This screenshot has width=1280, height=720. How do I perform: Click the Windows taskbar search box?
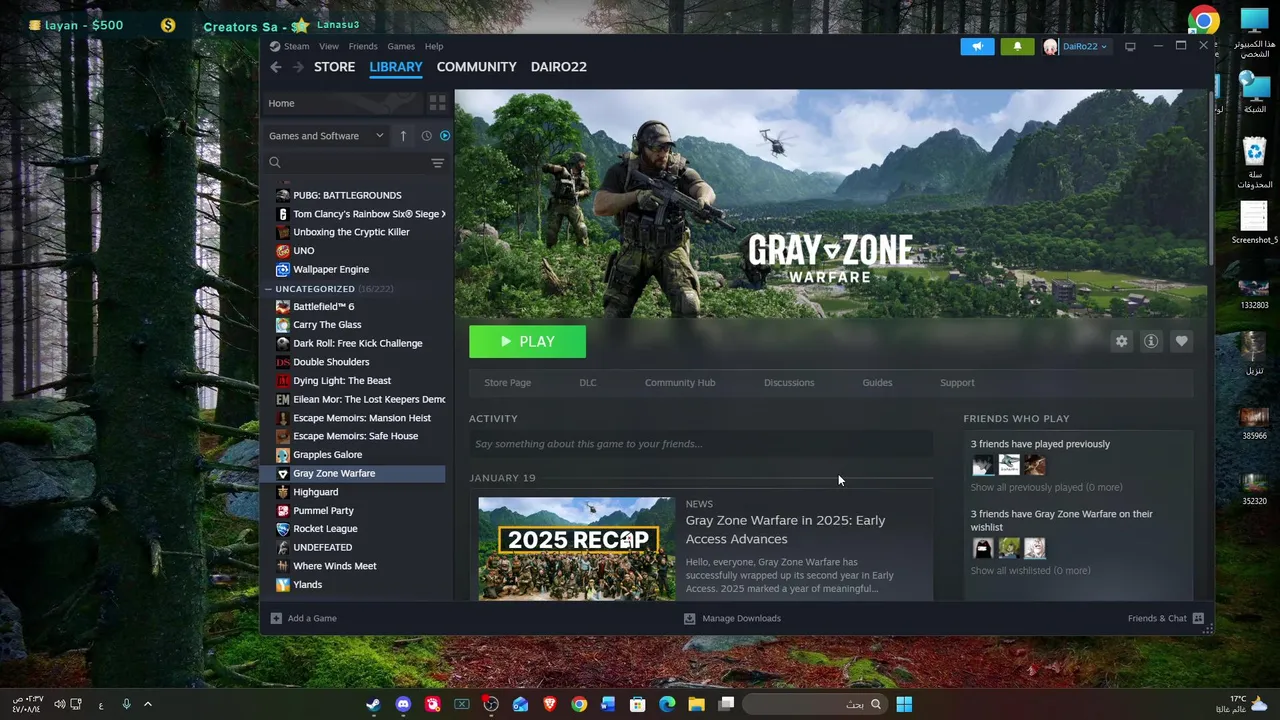click(x=815, y=704)
